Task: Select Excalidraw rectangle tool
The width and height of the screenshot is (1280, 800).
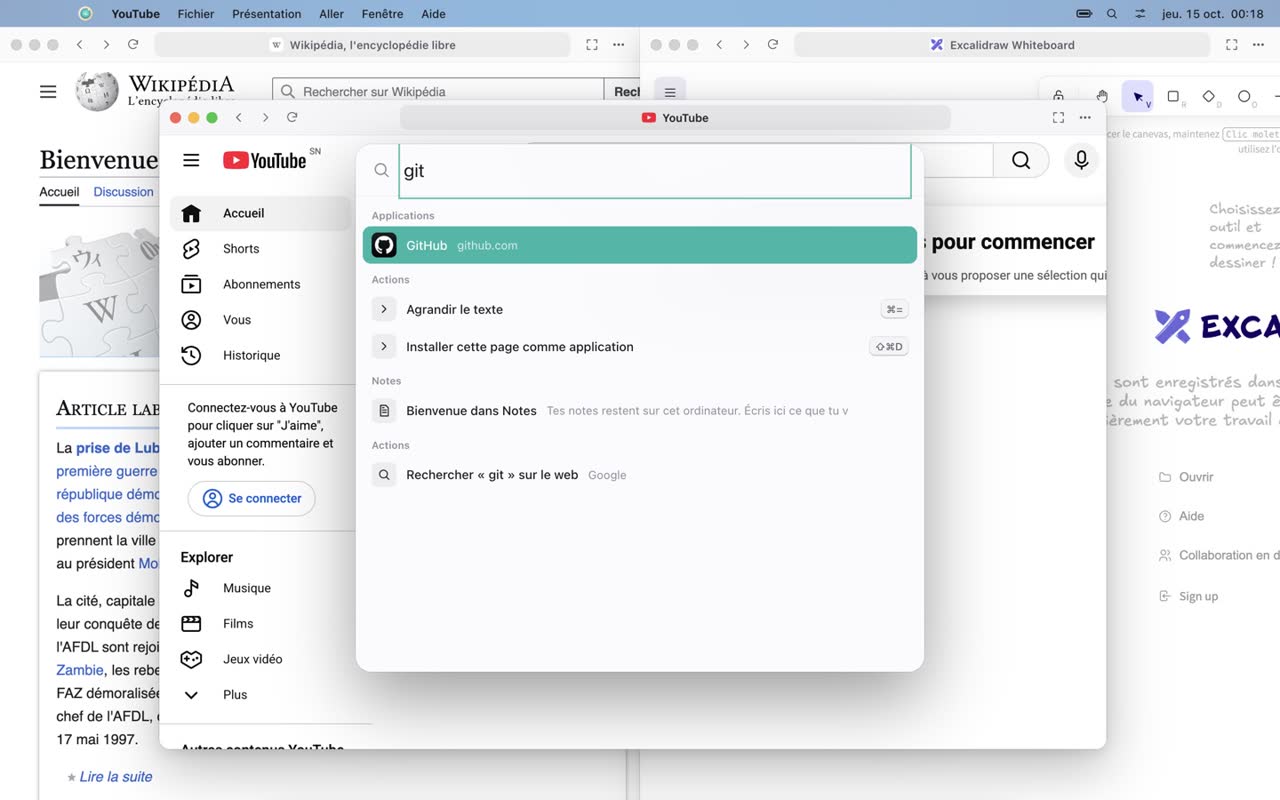Action: click(x=1174, y=97)
